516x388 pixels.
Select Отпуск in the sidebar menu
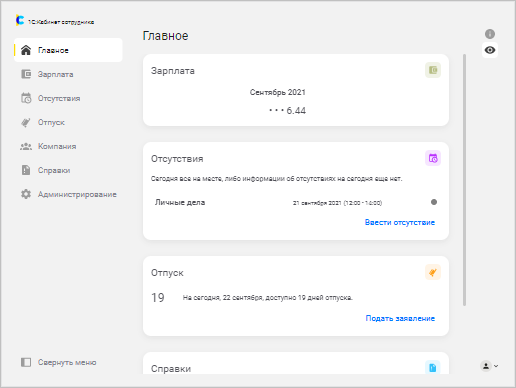(68, 122)
